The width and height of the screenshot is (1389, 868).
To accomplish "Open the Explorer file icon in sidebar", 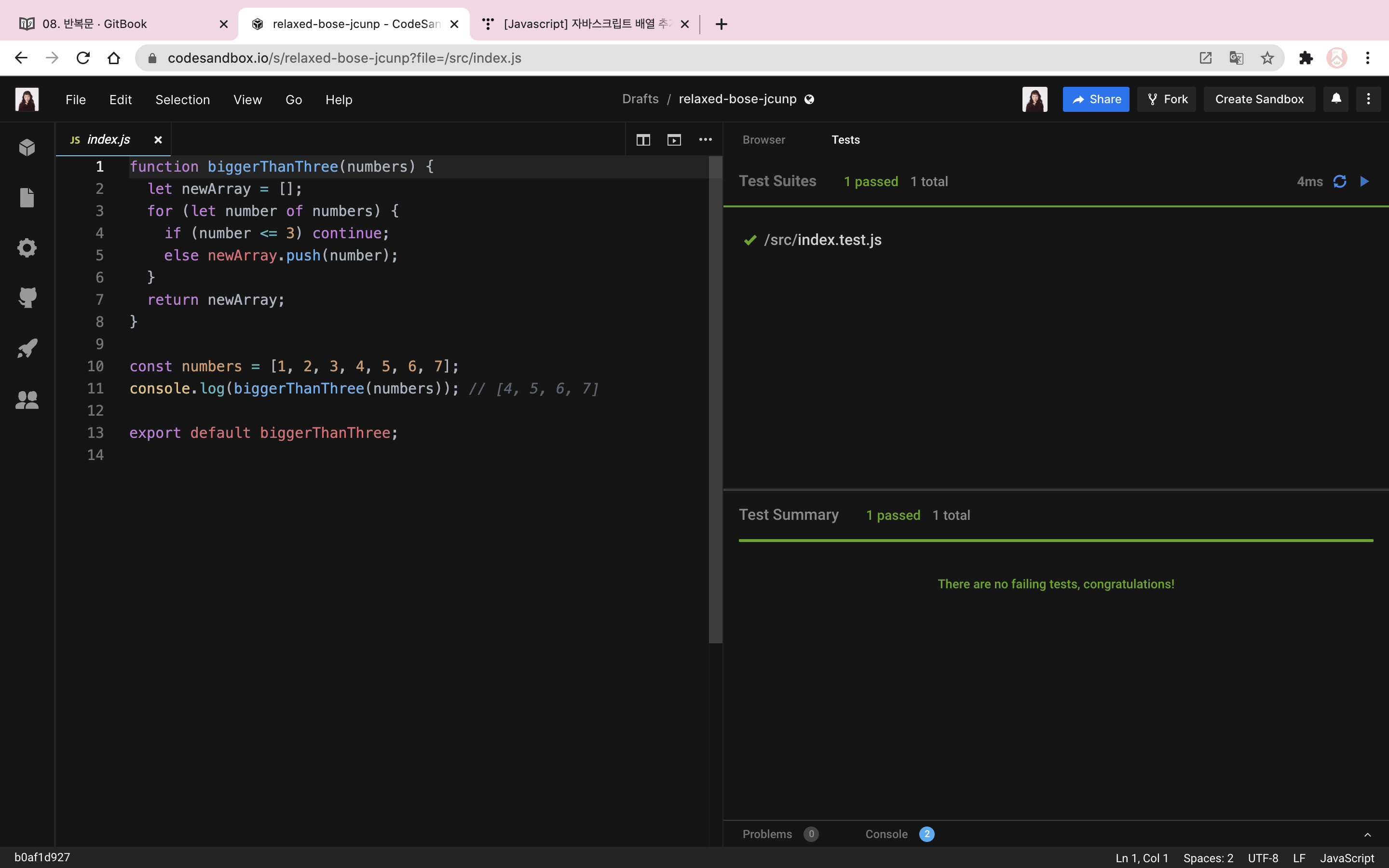I will [27, 198].
